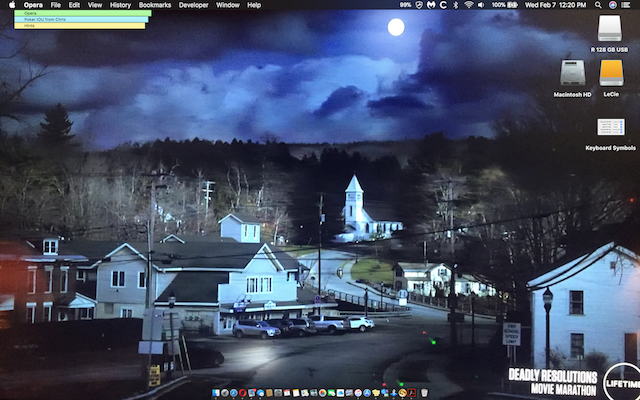Image resolution: width=640 pixels, height=400 pixels.
Task: Open the volume control in menu bar
Action: 481,5
